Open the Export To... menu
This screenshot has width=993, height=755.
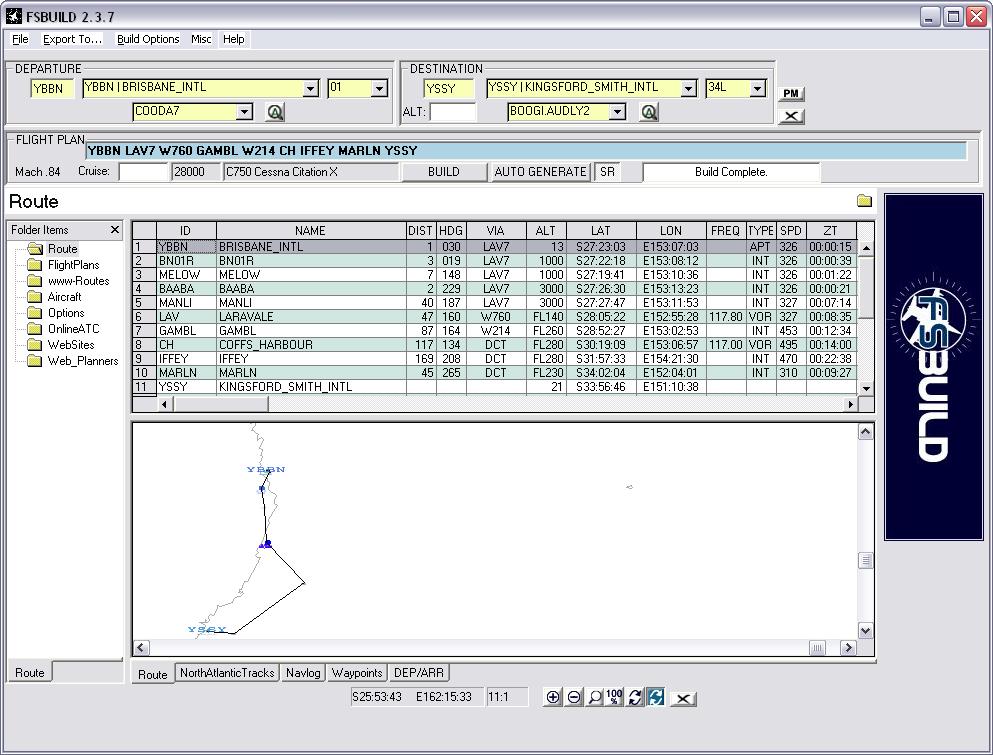click(72, 39)
